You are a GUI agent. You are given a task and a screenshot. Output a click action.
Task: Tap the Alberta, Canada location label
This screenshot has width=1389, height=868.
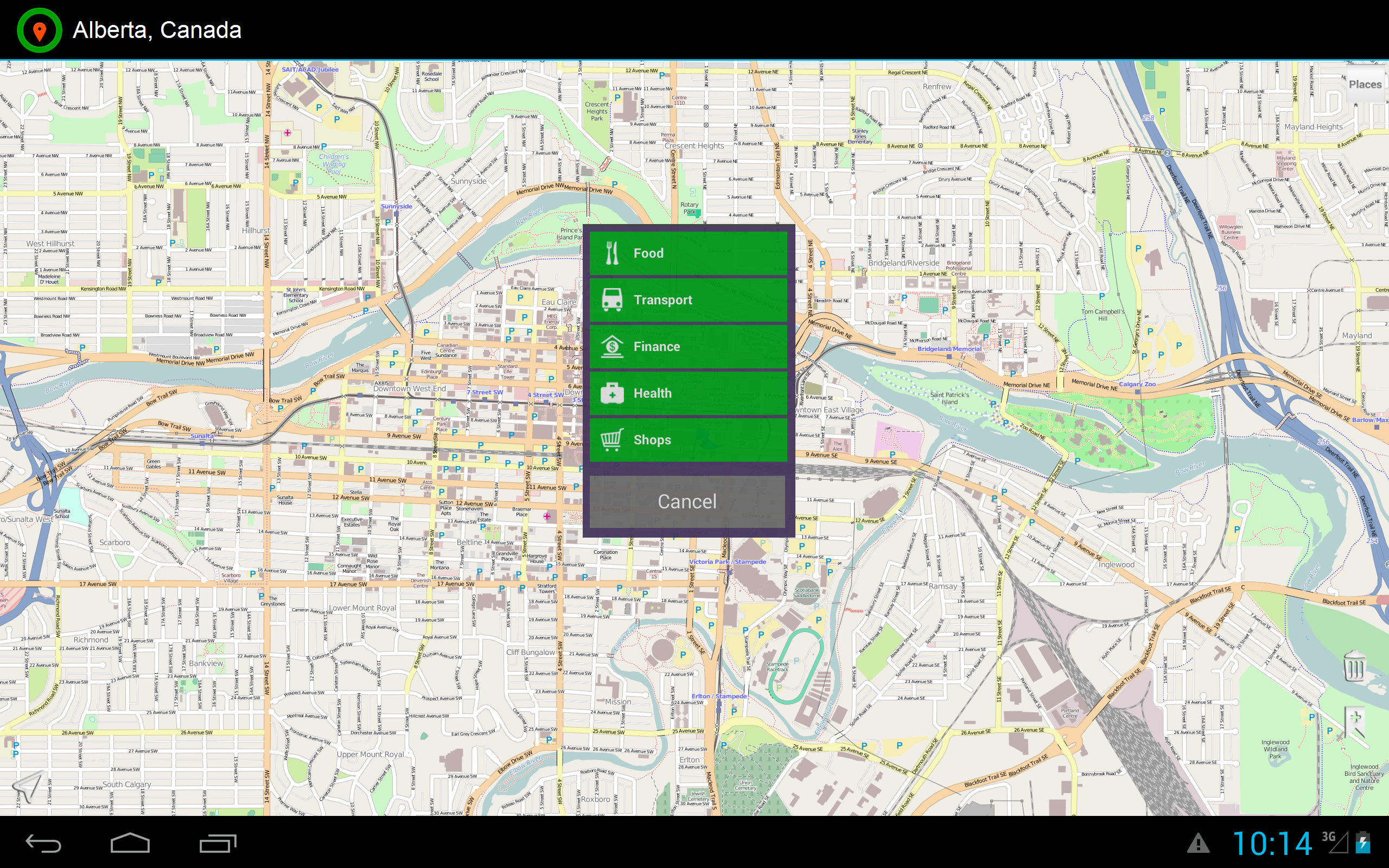pos(157,30)
